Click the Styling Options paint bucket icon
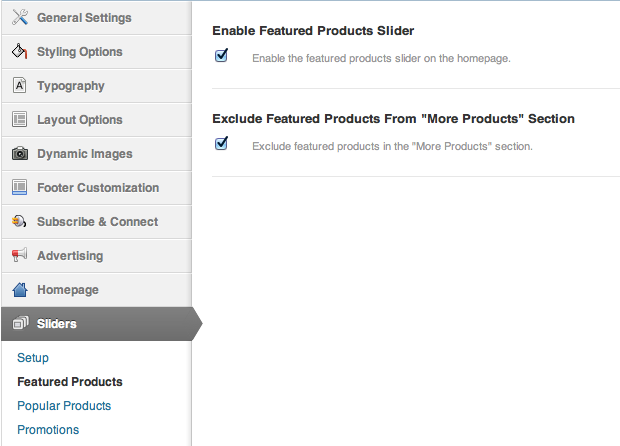This screenshot has height=446, width=620. 19,52
